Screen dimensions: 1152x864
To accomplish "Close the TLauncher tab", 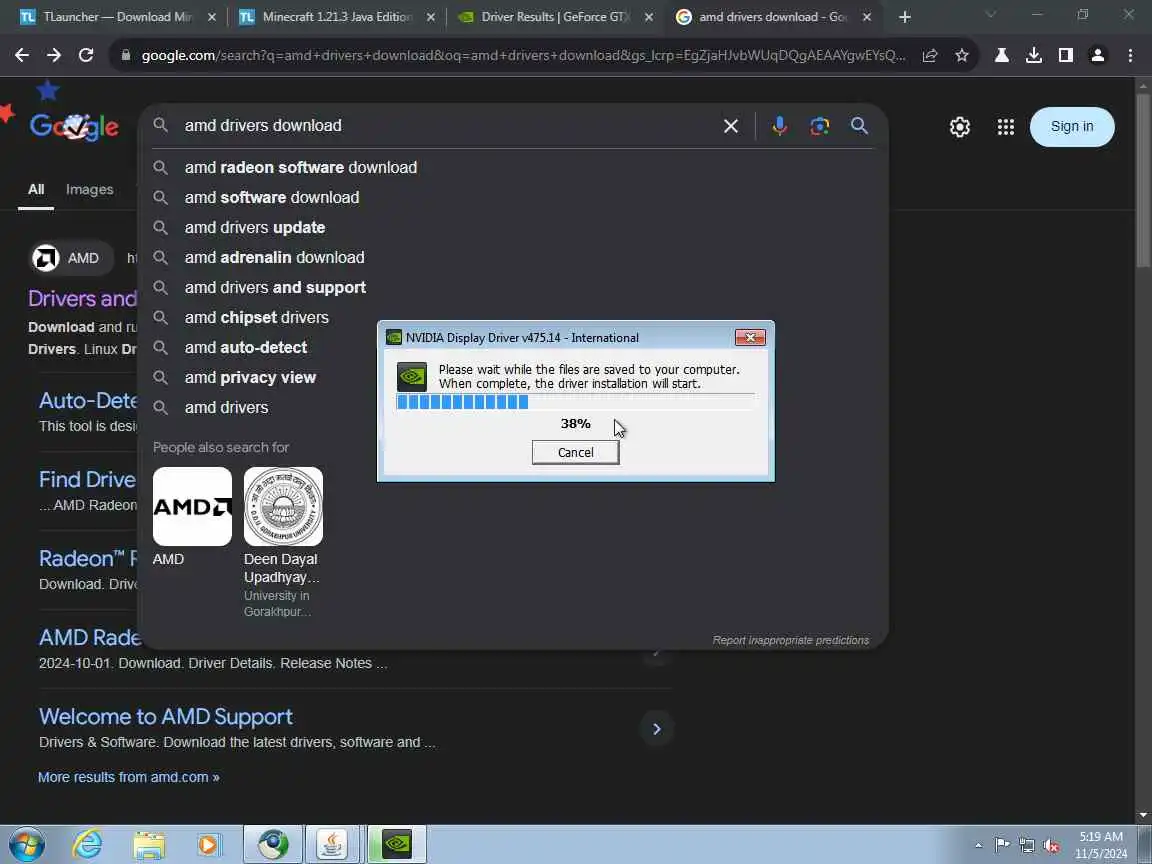I will [x=212, y=17].
